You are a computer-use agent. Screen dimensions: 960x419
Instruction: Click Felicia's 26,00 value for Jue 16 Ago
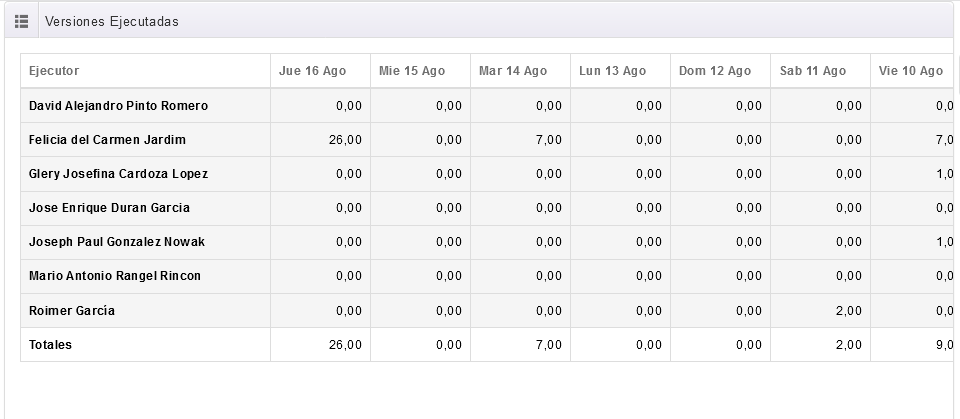pyautogui.click(x=345, y=140)
